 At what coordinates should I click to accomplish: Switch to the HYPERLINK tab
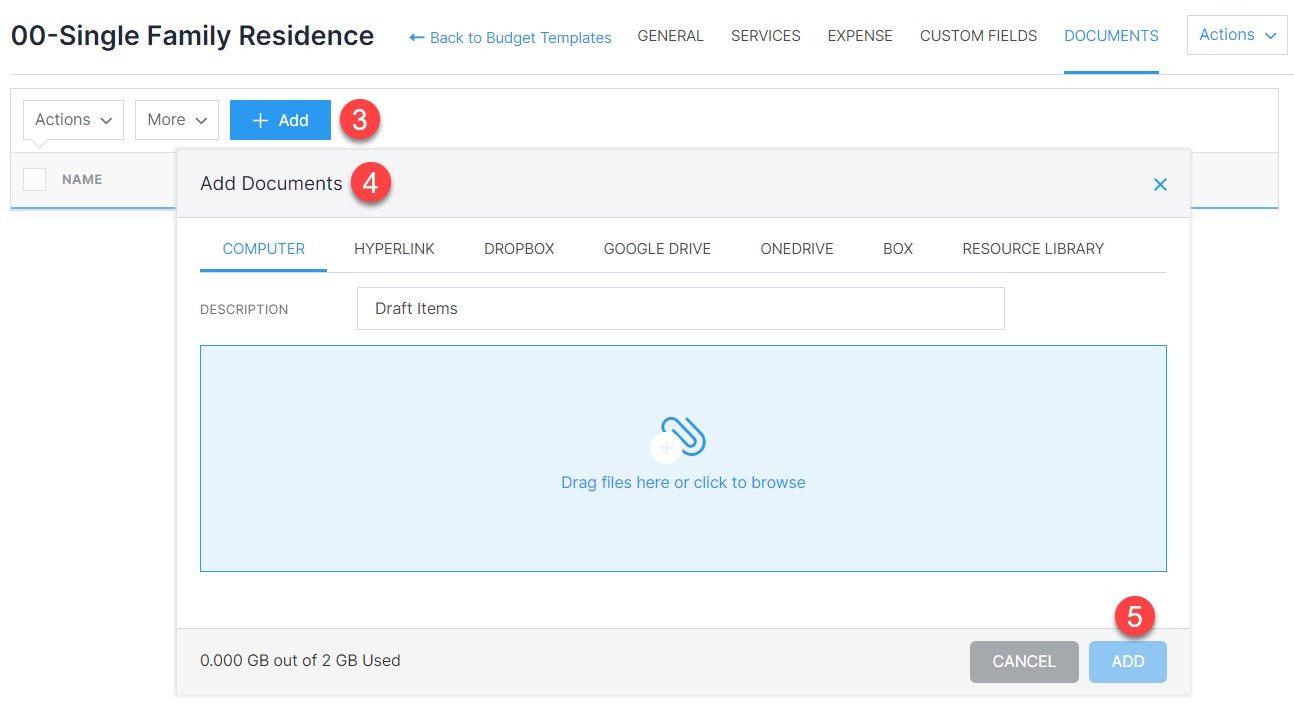[x=394, y=249]
